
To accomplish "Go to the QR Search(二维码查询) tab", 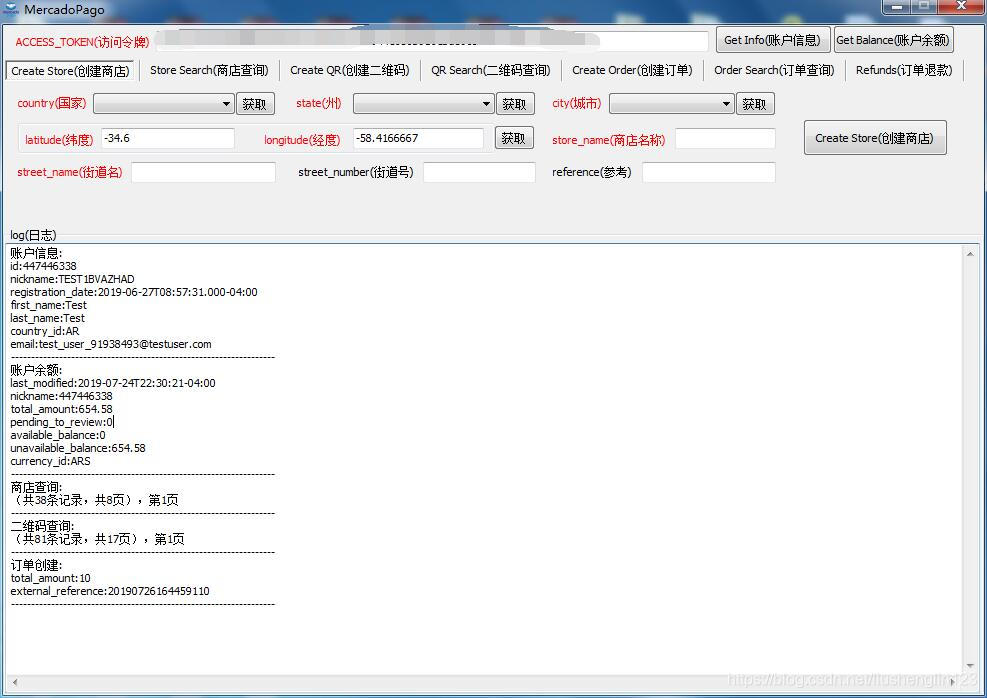I will [x=490, y=70].
